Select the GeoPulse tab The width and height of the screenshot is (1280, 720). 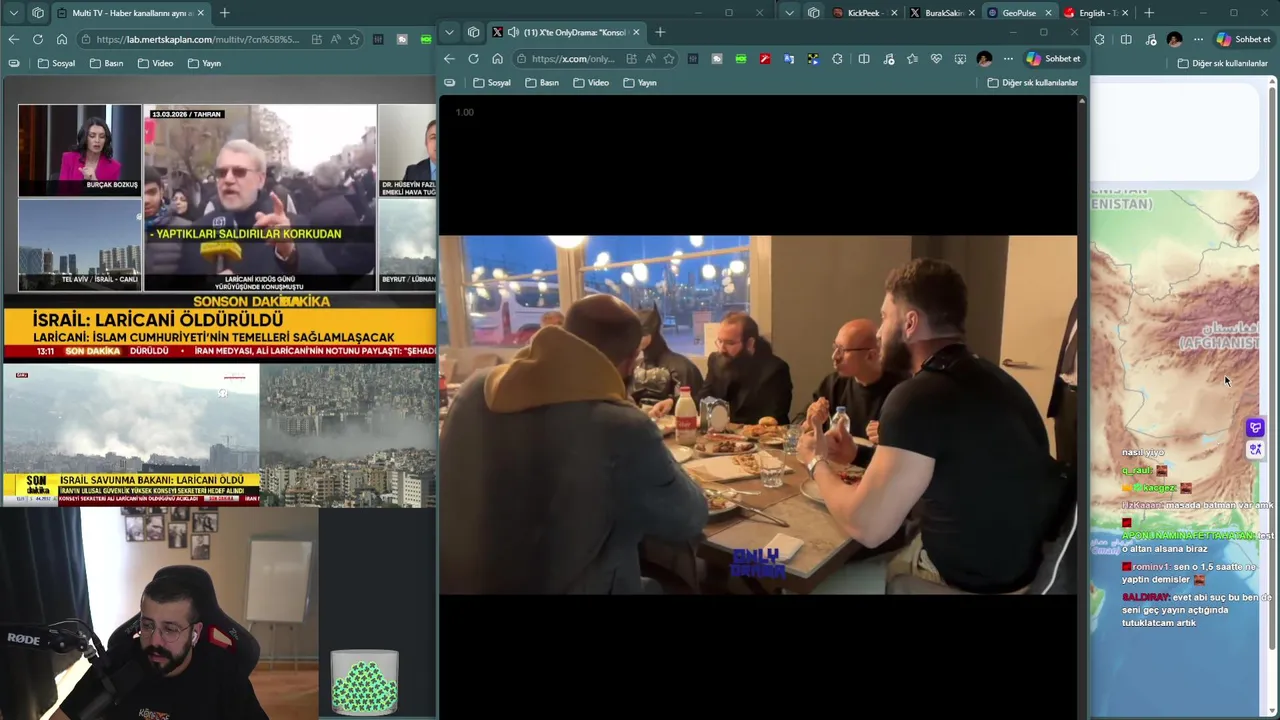click(1020, 13)
